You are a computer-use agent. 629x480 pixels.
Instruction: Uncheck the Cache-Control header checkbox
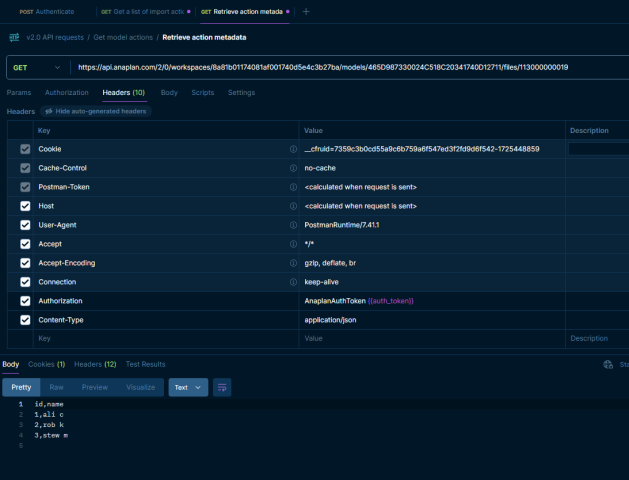pos(25,168)
